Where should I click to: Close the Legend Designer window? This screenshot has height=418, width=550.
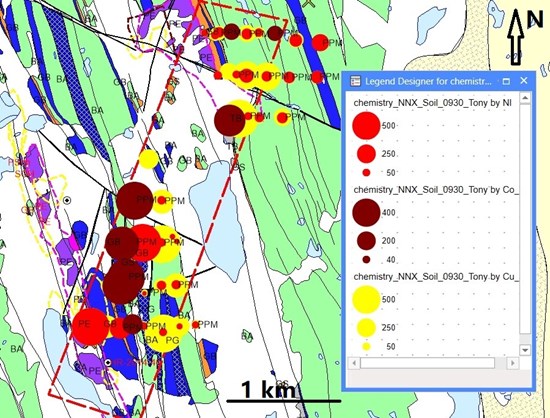coord(524,81)
